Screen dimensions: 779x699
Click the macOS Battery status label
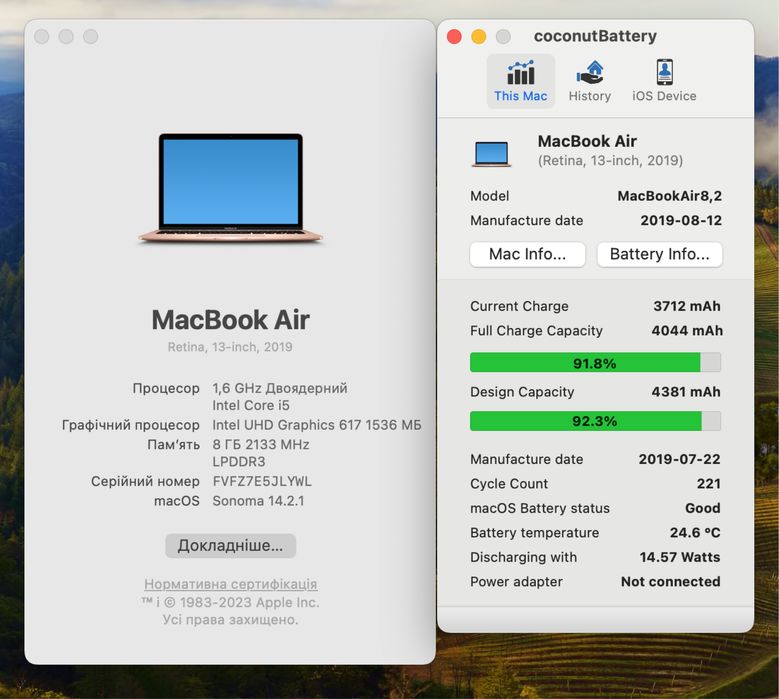point(540,508)
